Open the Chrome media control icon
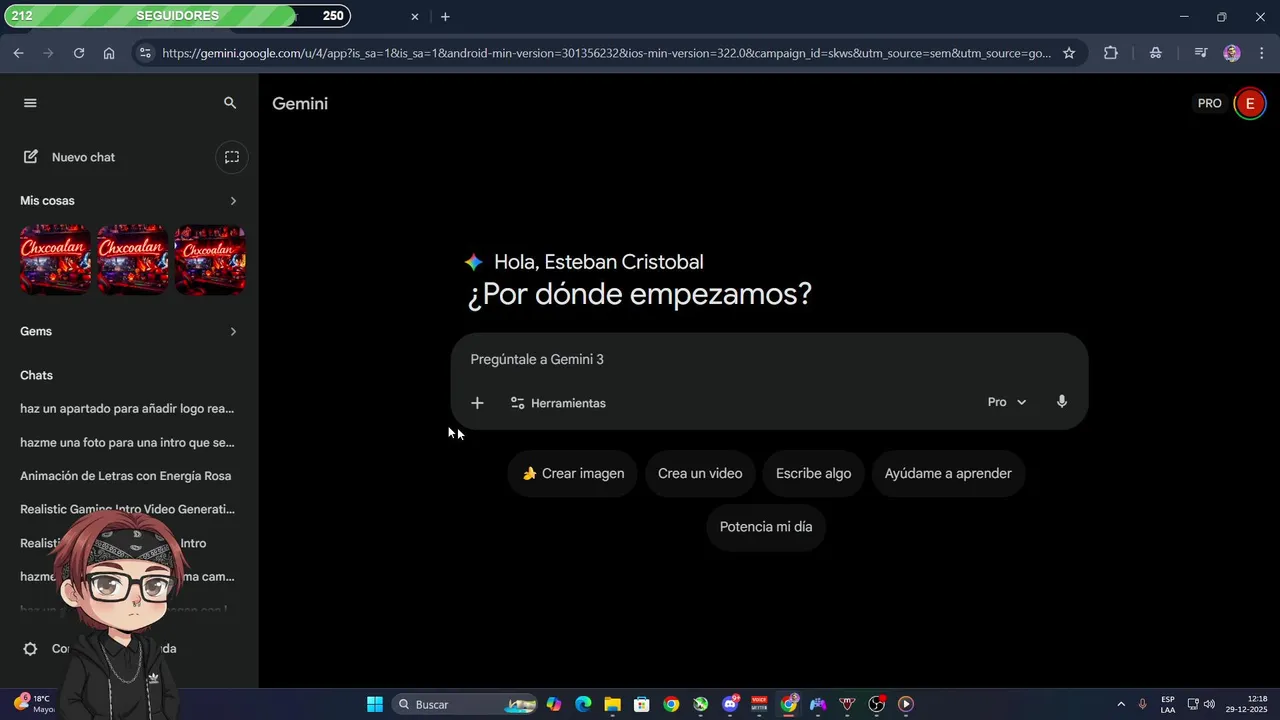Viewport: 1280px width, 720px height. (1201, 53)
